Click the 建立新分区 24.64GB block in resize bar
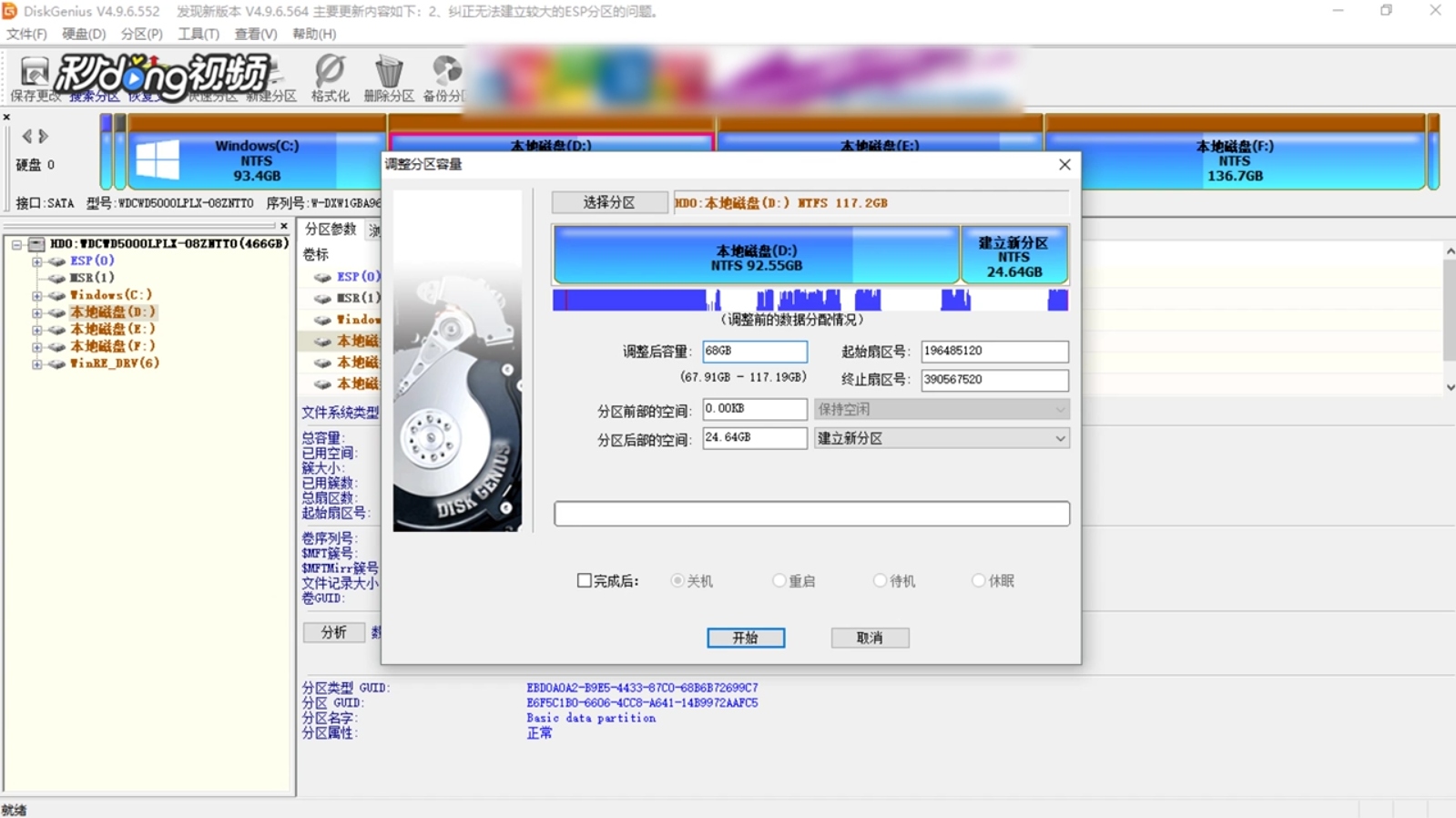The width and height of the screenshot is (1456, 818). click(x=1013, y=255)
